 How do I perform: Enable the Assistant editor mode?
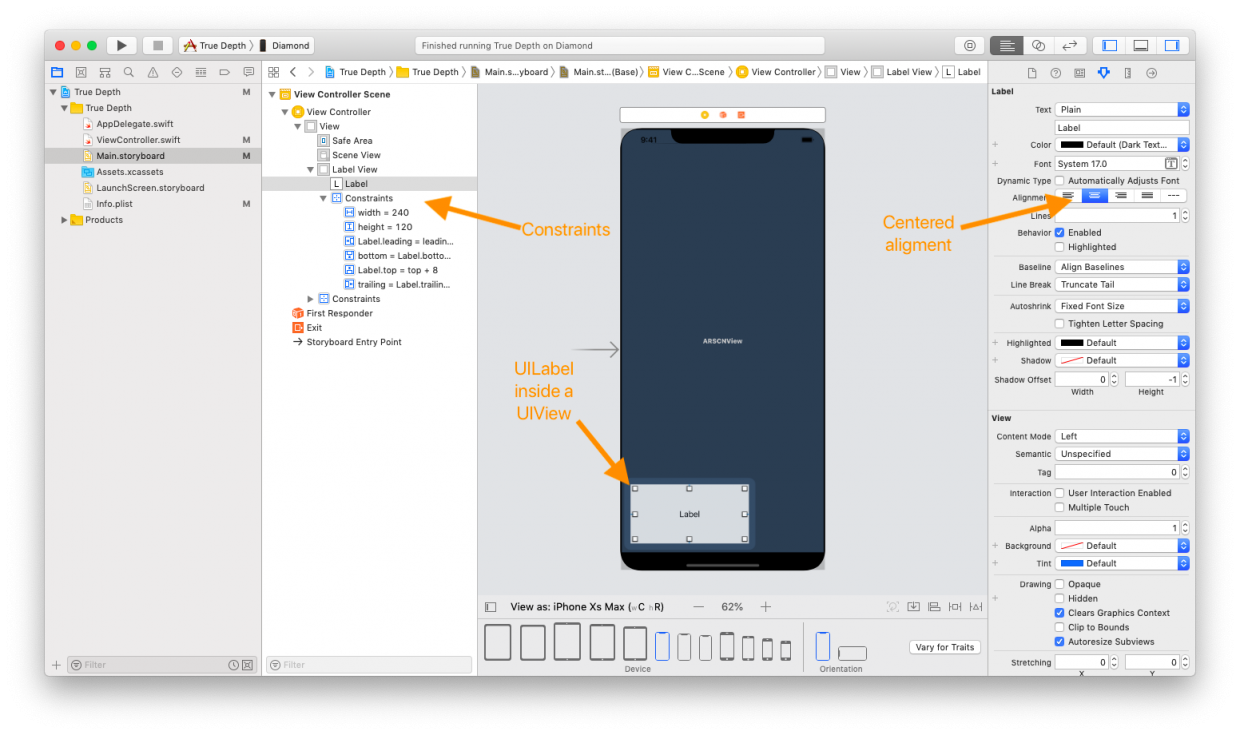[1039, 45]
